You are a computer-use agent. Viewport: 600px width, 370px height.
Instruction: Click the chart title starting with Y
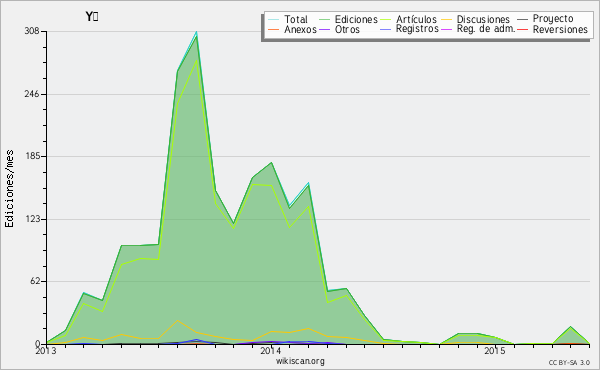[92, 17]
